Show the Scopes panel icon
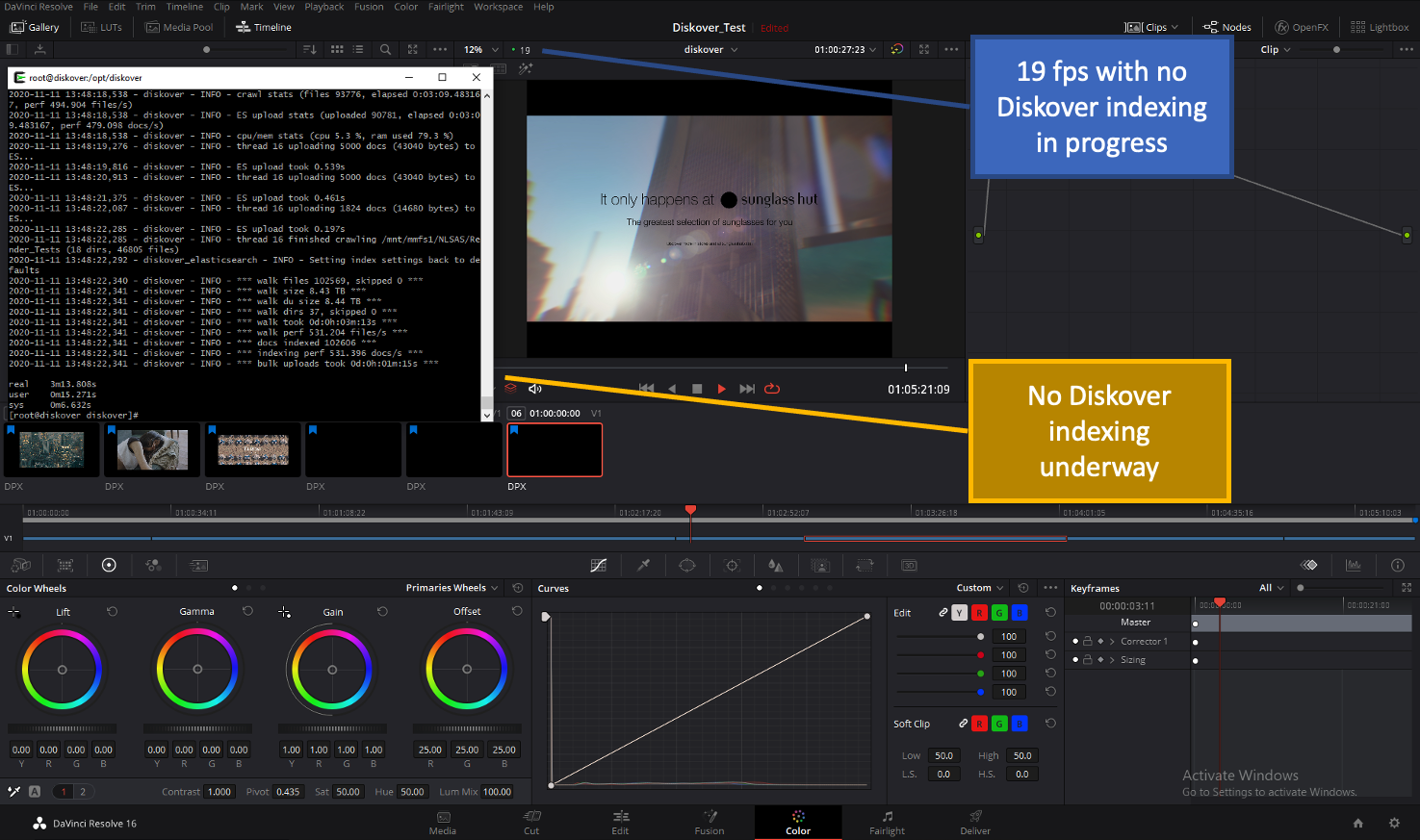Screen dimensions: 1420x840 pyautogui.click(x=1354, y=565)
